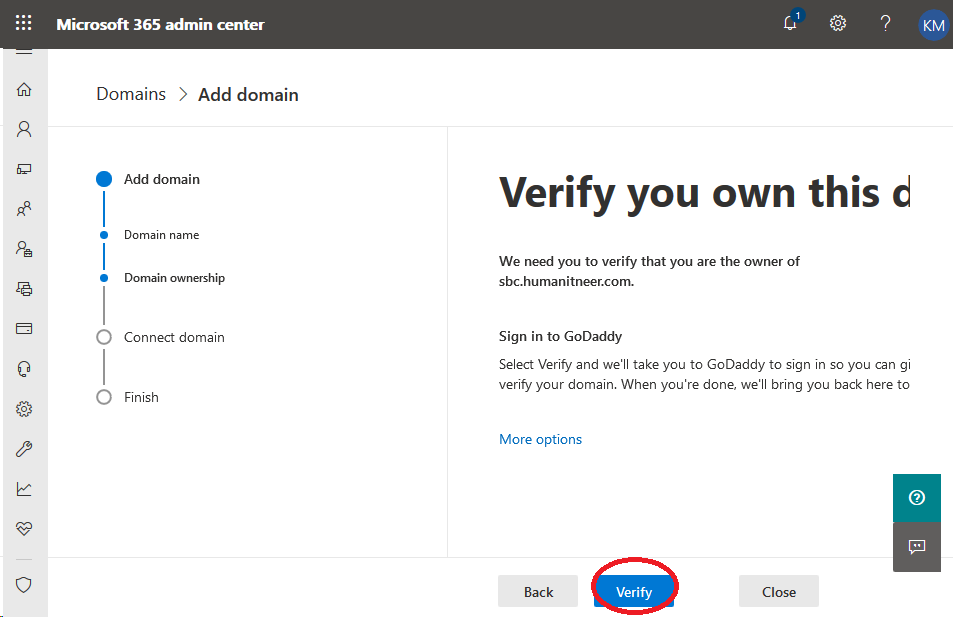Open Teams & groups sidebar icon
The height and width of the screenshot is (617, 953).
[24, 209]
